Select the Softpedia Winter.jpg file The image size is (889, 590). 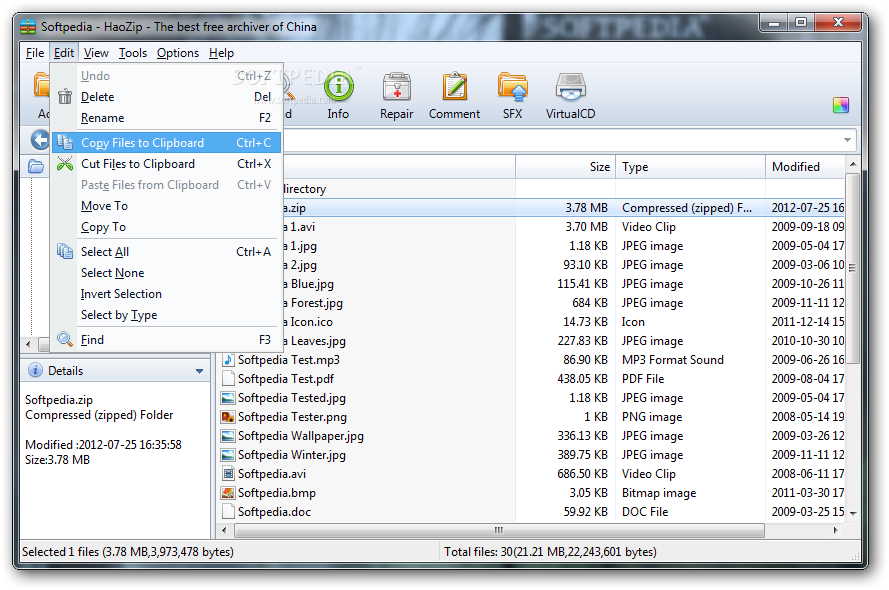(533, 455)
